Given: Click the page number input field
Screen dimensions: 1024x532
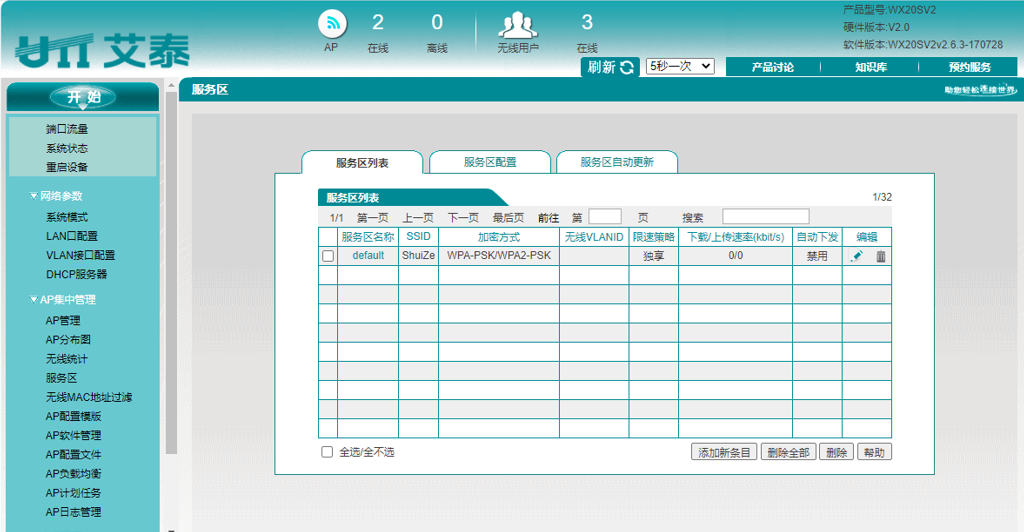Looking at the screenshot, I should [604, 217].
